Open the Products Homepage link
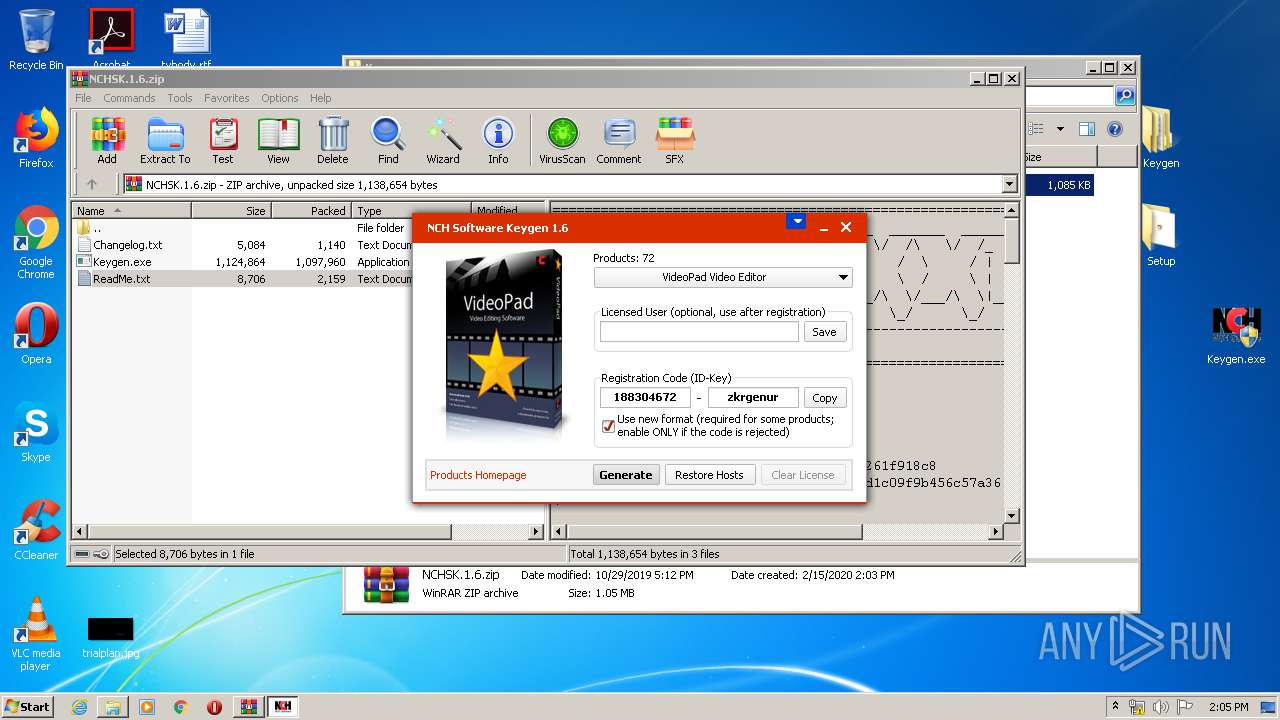The width and height of the screenshot is (1280, 720). coord(478,475)
